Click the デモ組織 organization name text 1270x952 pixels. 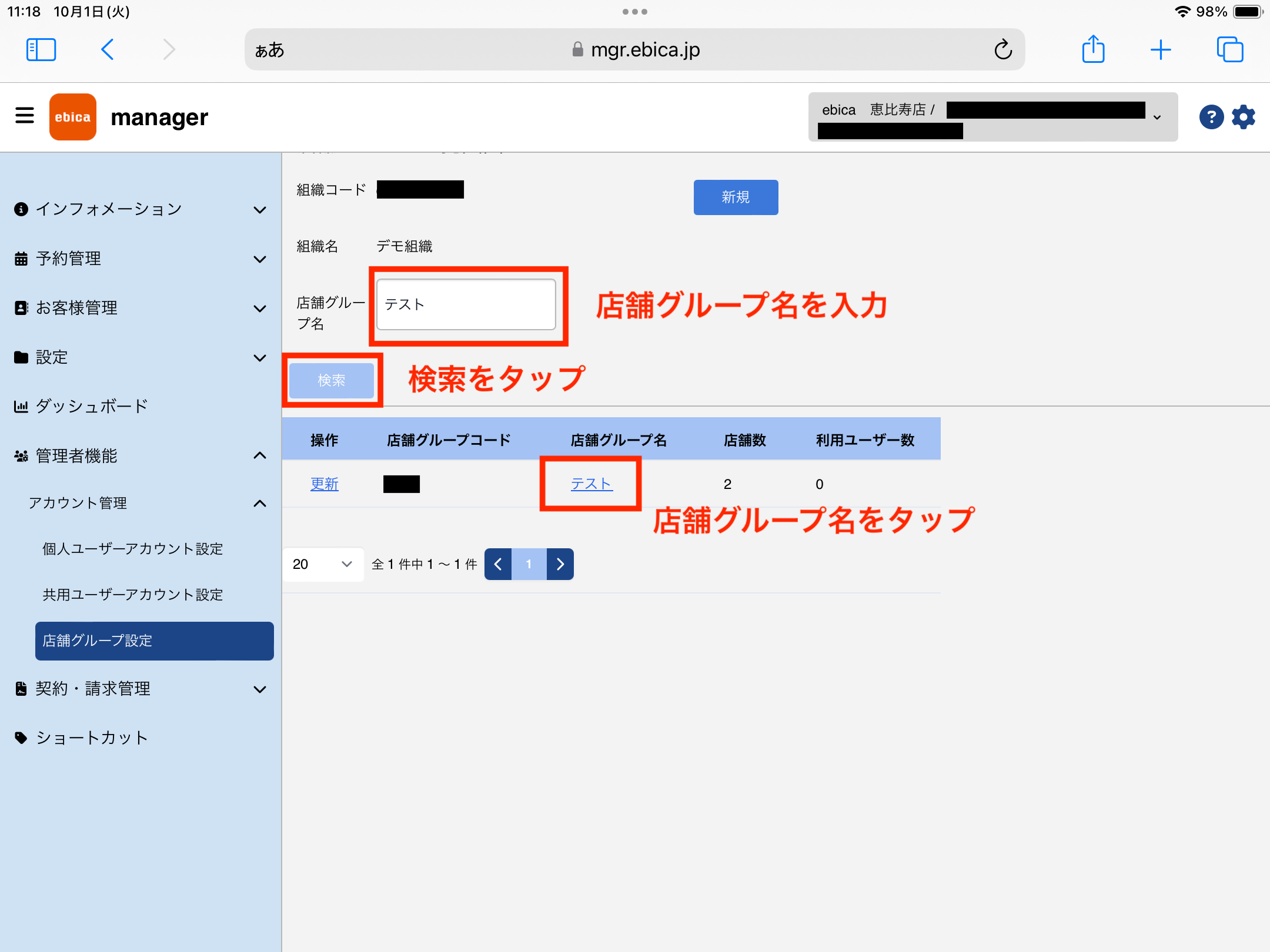[x=405, y=246]
